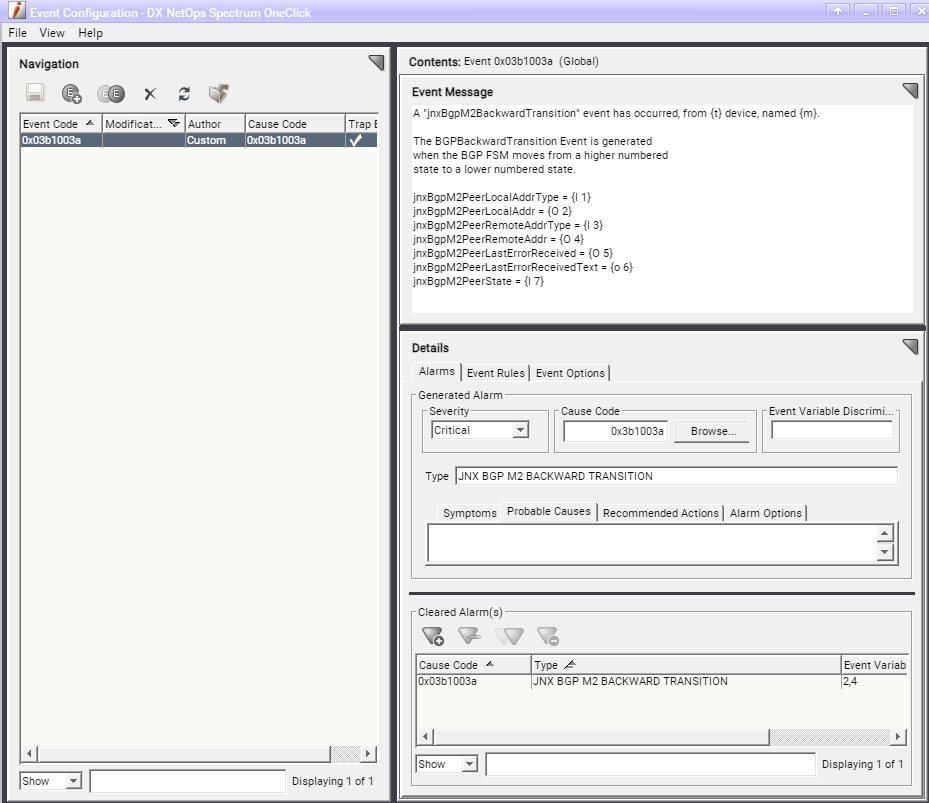Click the Copy Event icon
The height and width of the screenshot is (803, 929).
[111, 93]
